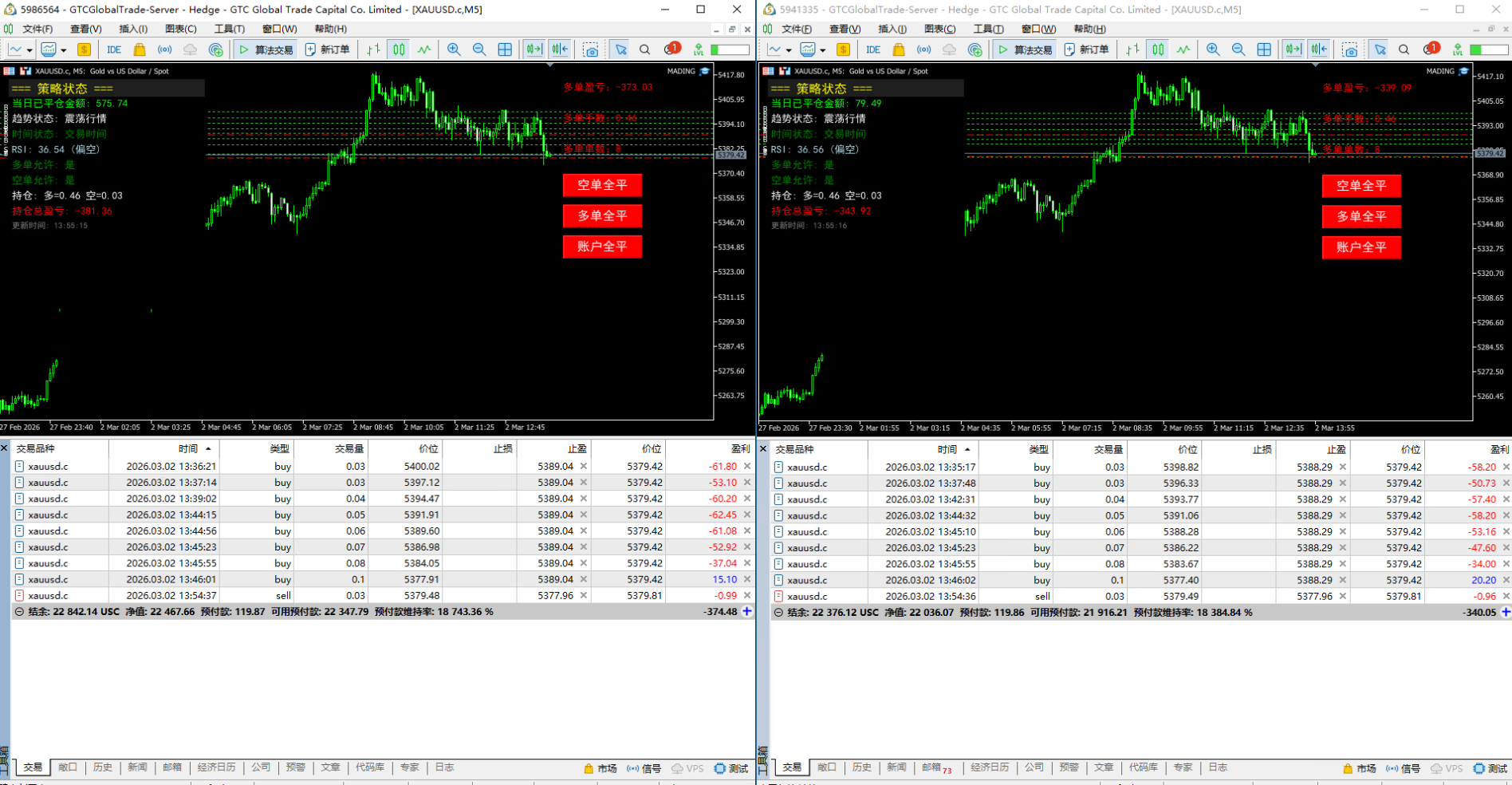The width and height of the screenshot is (1512, 785).
Task: Open search magnifier in left window toolbar
Action: [x=644, y=49]
